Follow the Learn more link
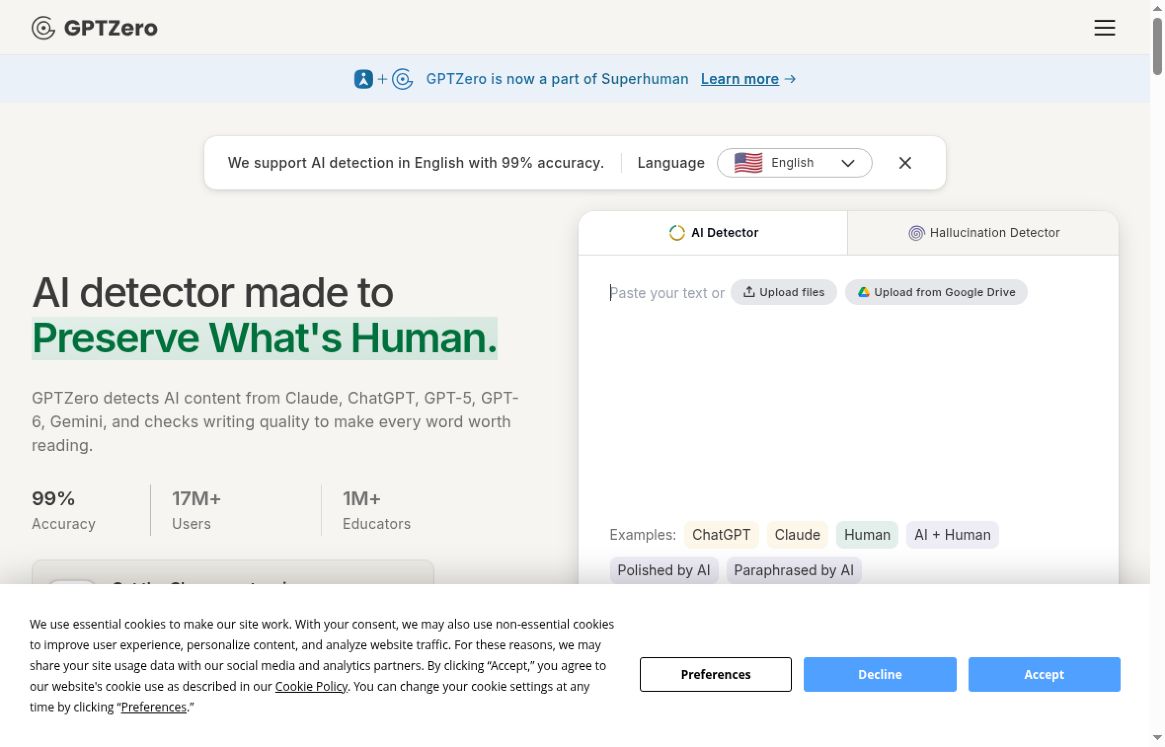This screenshot has height=747, width=1165. [x=739, y=79]
